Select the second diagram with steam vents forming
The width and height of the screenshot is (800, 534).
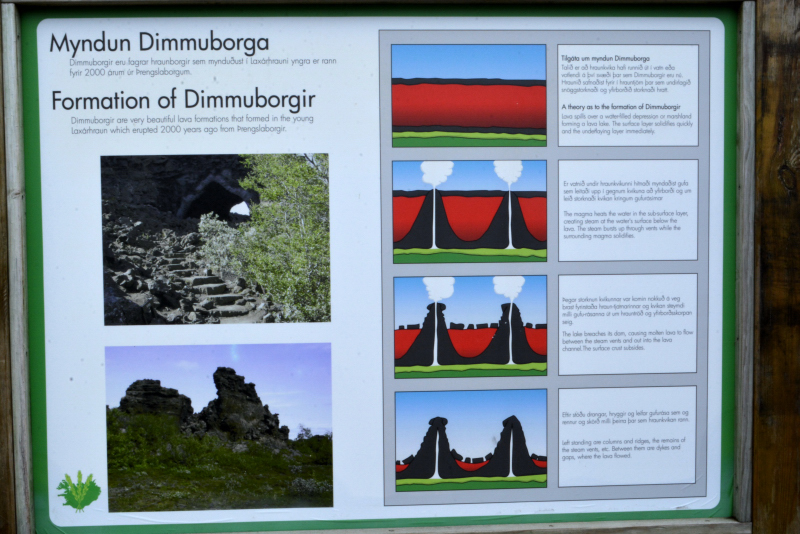click(x=469, y=211)
